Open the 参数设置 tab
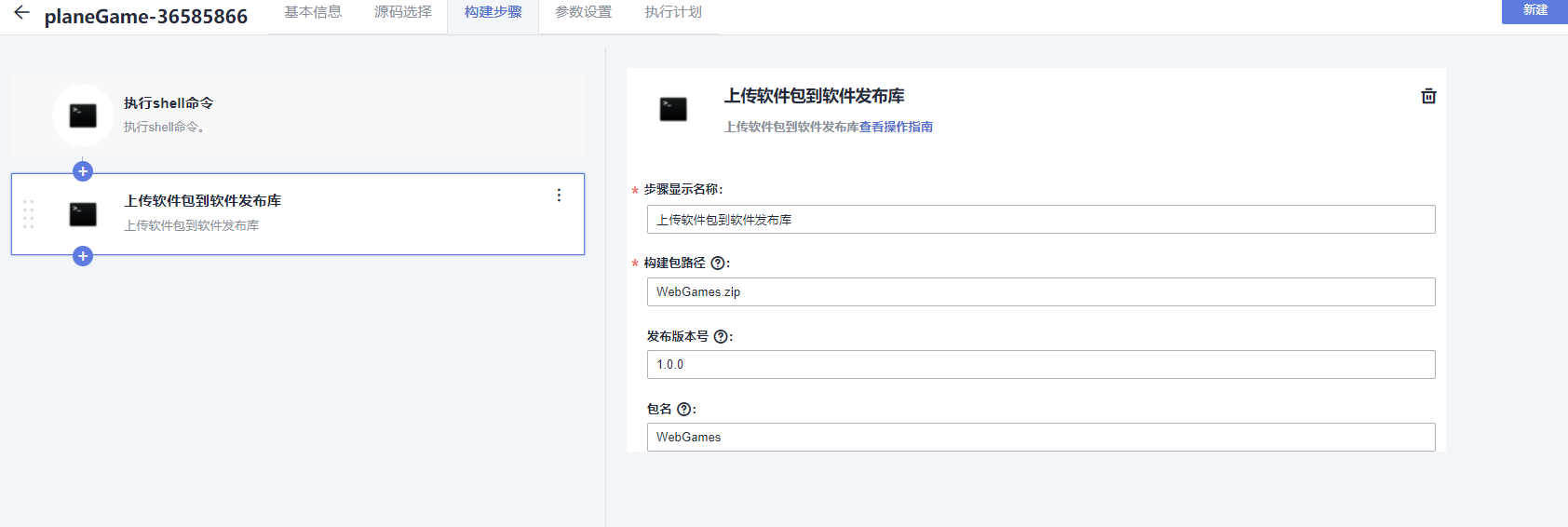The image size is (1568, 527). (x=584, y=12)
